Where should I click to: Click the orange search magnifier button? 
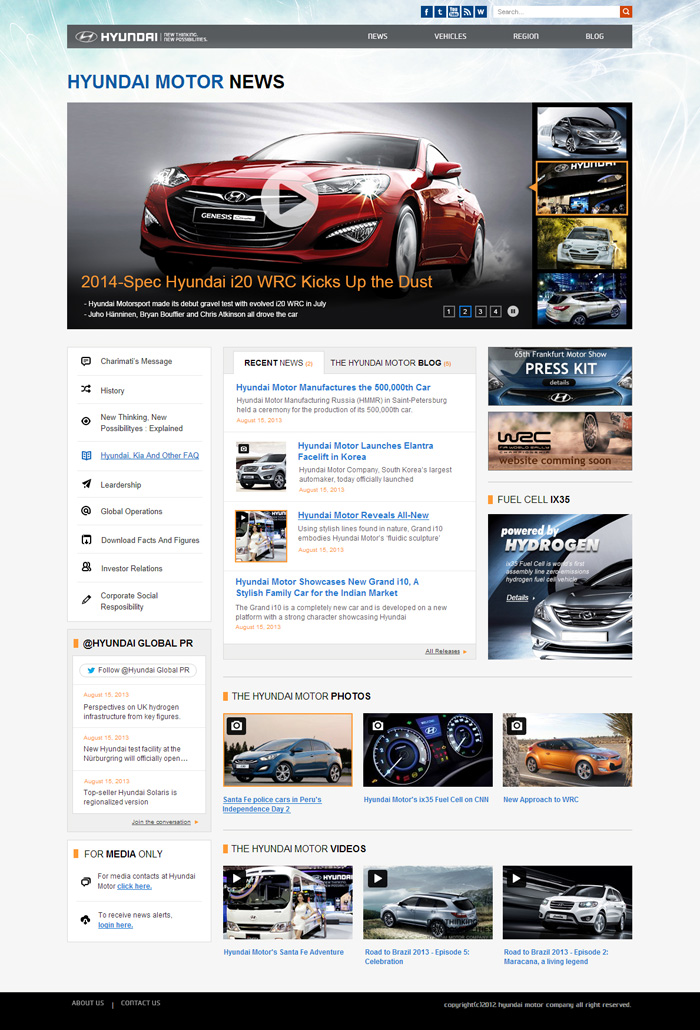pyautogui.click(x=626, y=12)
